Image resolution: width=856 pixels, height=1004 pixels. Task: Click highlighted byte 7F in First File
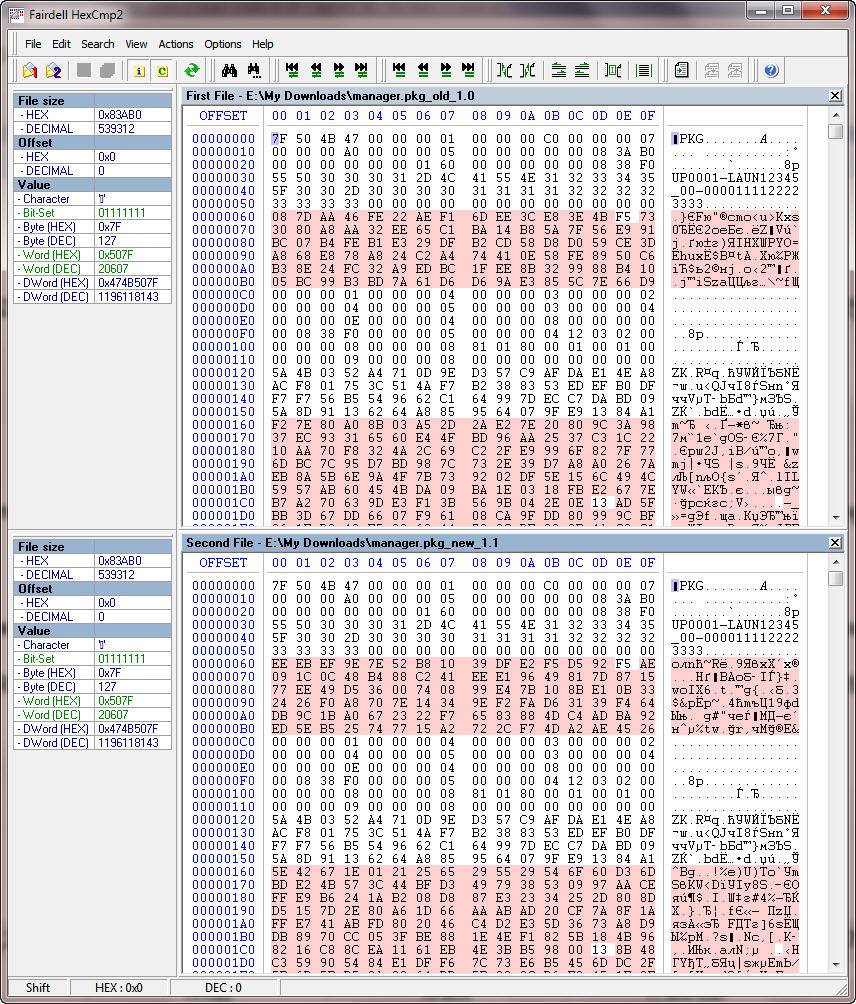pyautogui.click(x=279, y=138)
